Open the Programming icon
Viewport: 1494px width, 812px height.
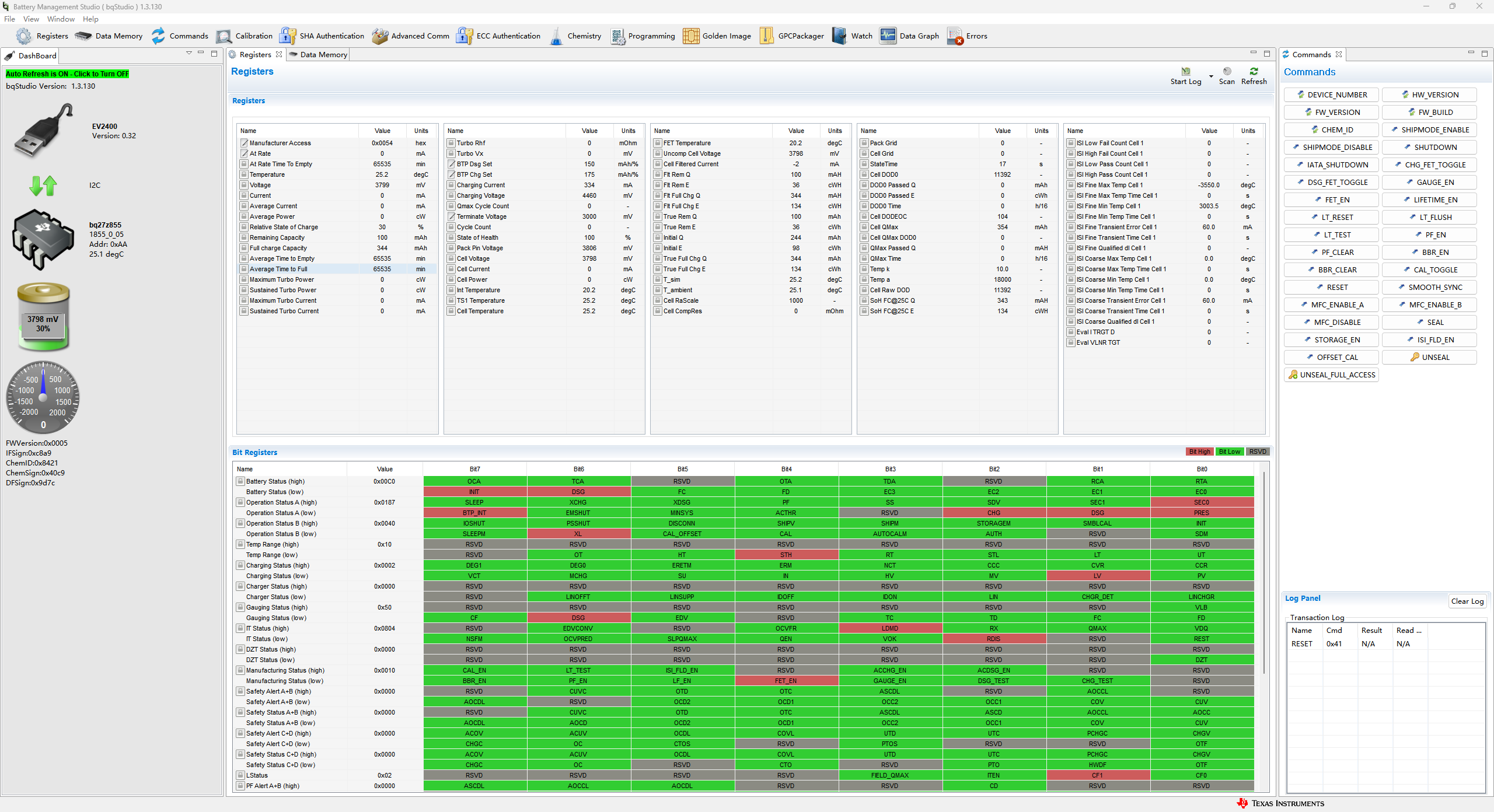618,36
